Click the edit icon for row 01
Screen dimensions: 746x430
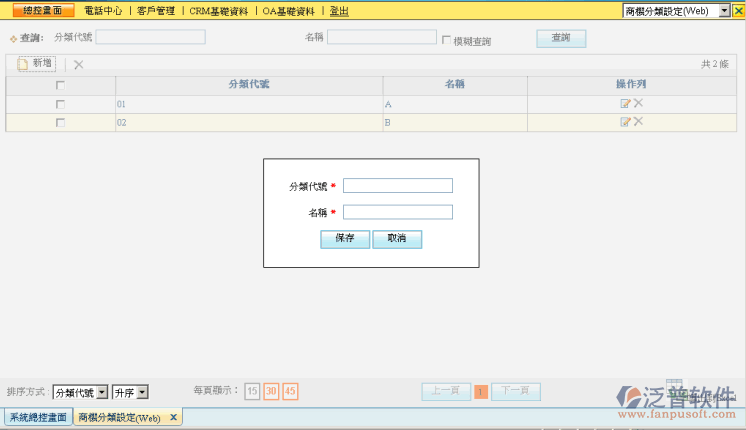click(x=625, y=103)
